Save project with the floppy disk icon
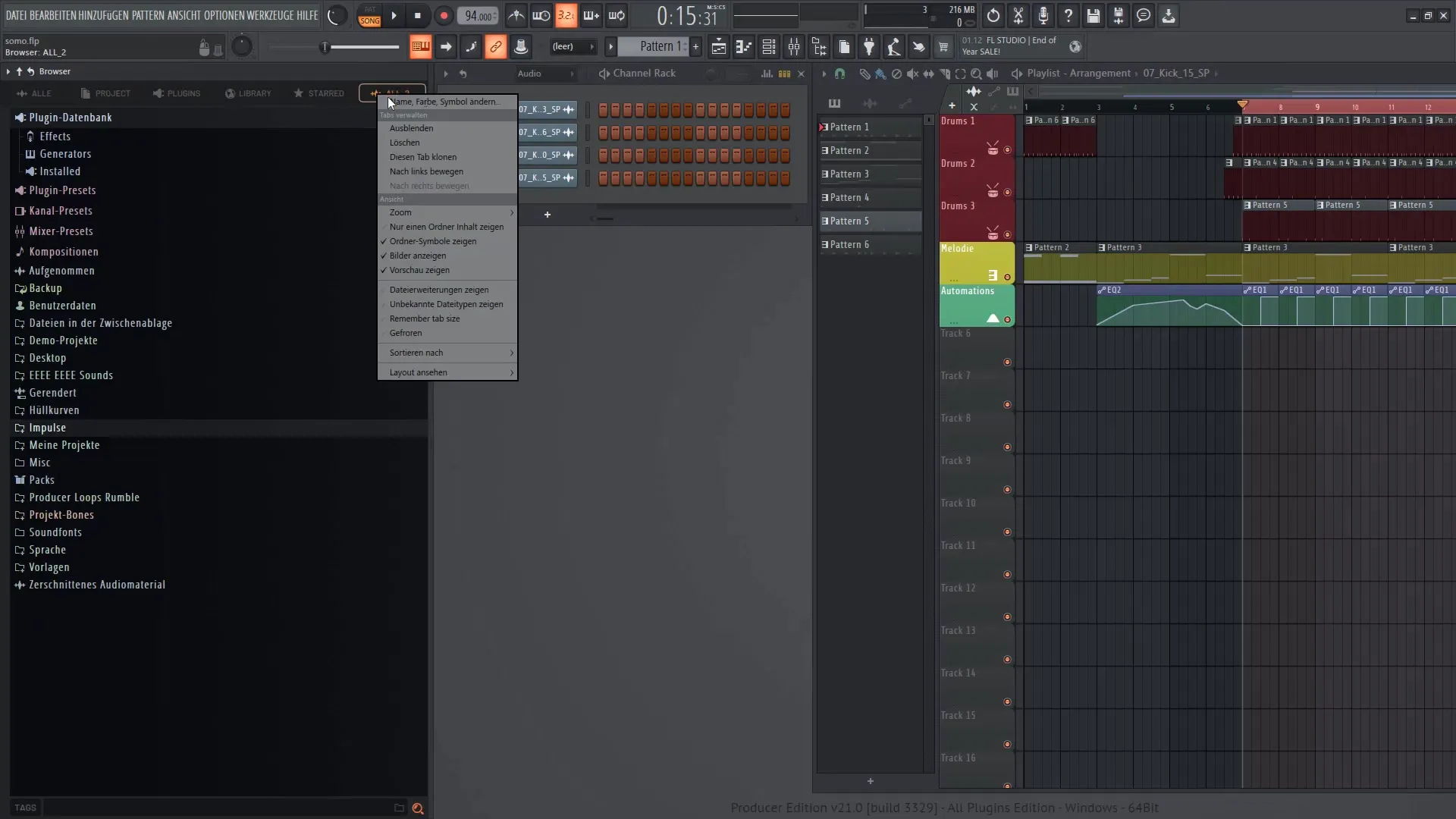 (x=1094, y=16)
